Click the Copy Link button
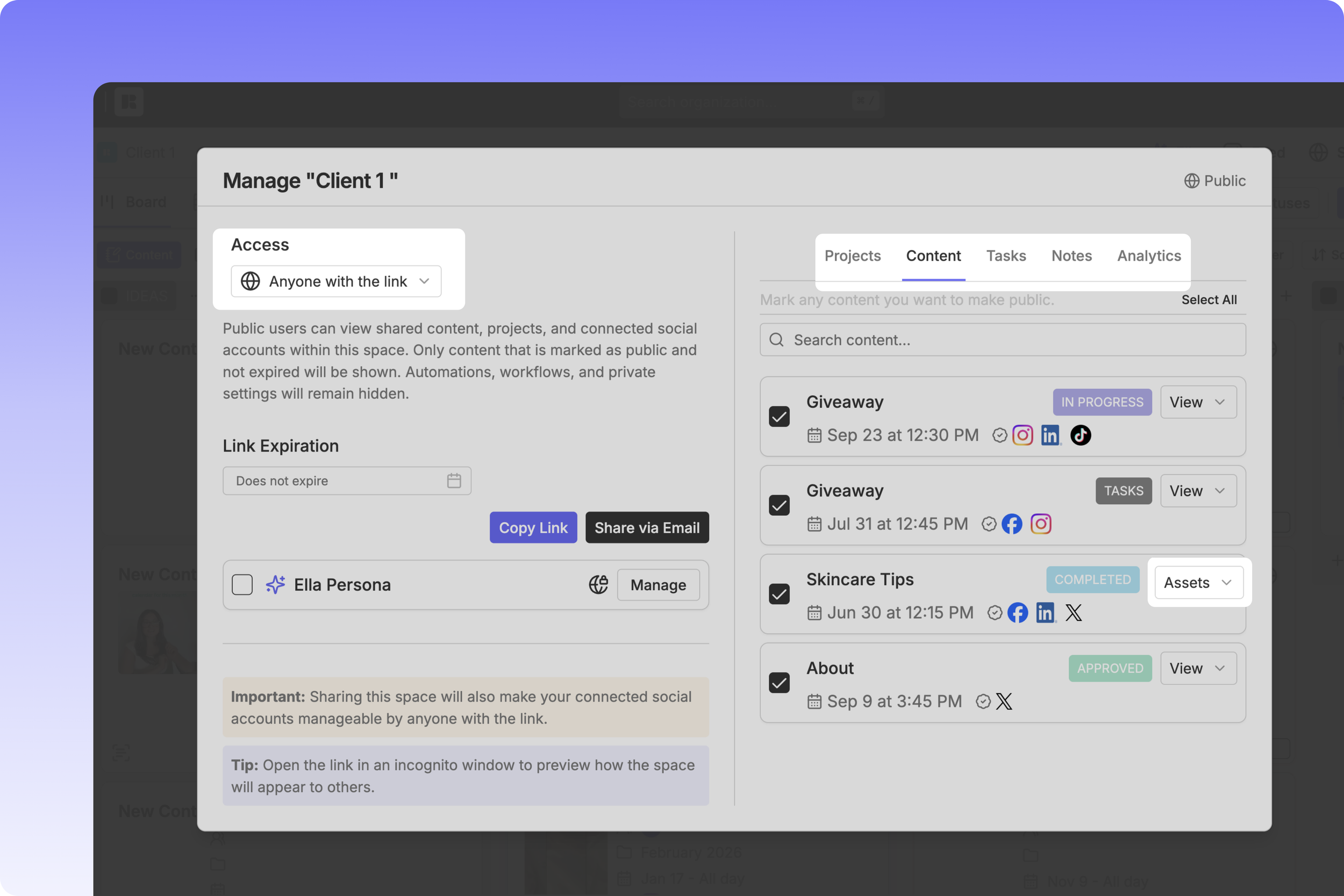Image resolution: width=1344 pixels, height=896 pixels. click(533, 527)
